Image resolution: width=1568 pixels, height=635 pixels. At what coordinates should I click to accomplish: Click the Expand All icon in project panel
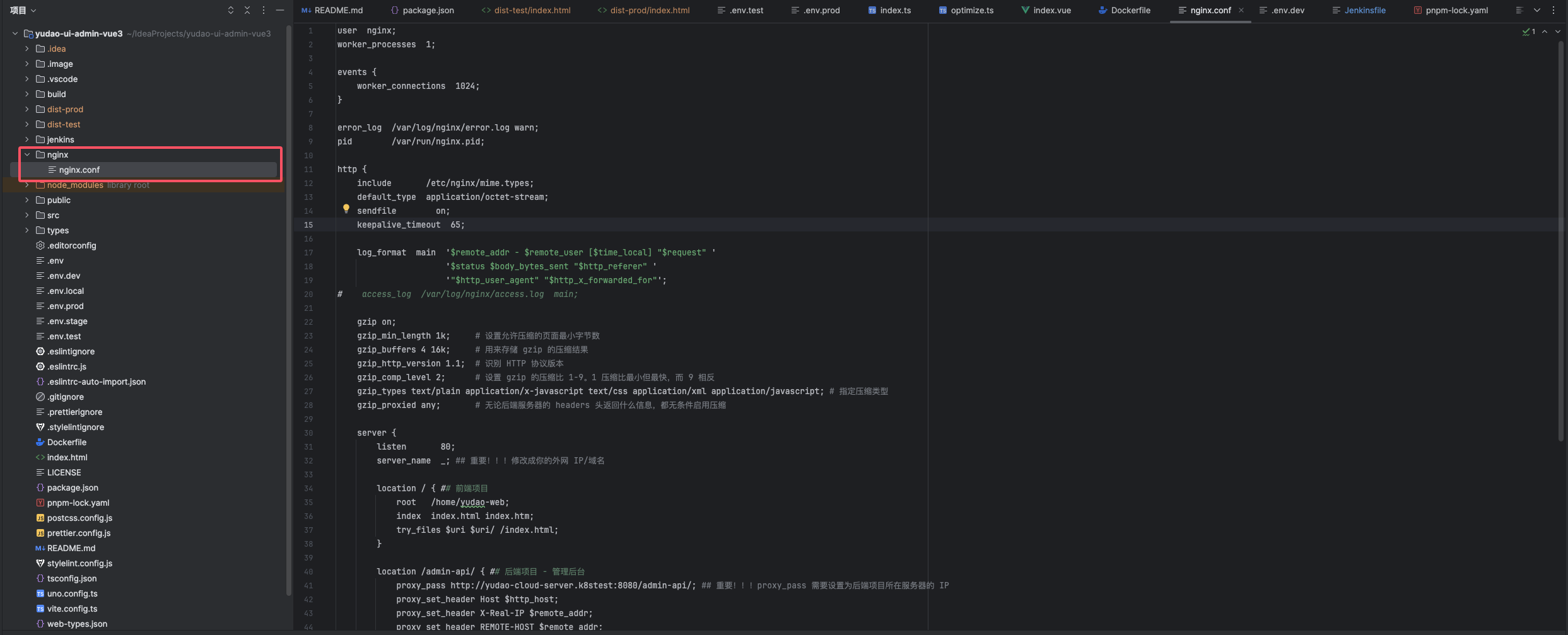[231, 10]
